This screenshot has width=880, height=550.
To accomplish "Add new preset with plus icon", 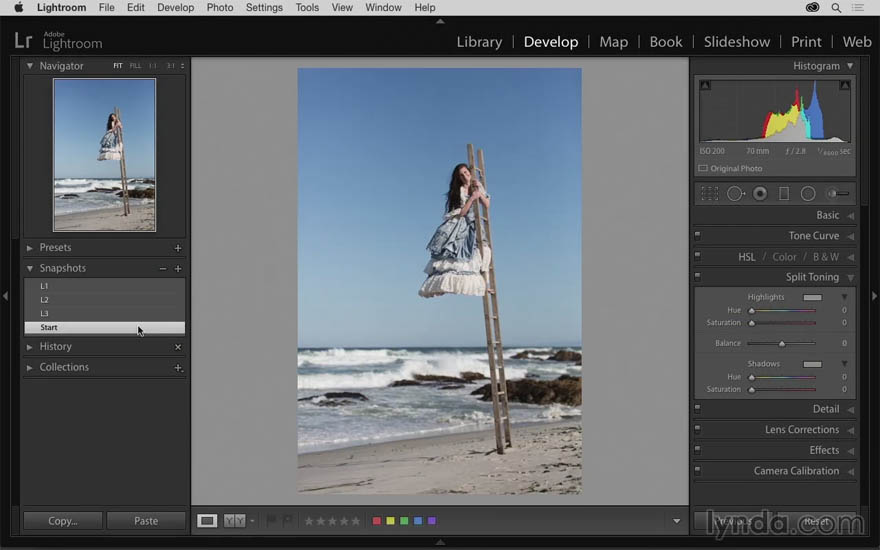I will point(178,248).
